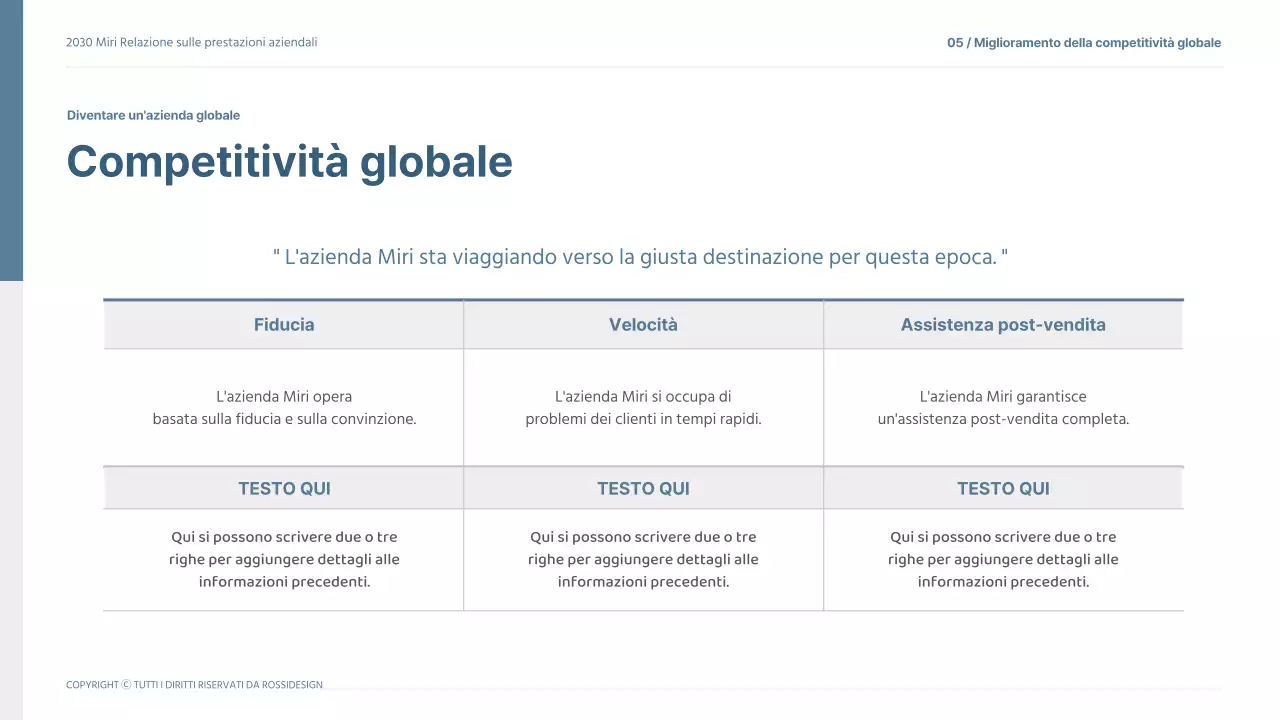Select the quotation about azienda Miri
The image size is (1280, 720).
click(x=641, y=256)
